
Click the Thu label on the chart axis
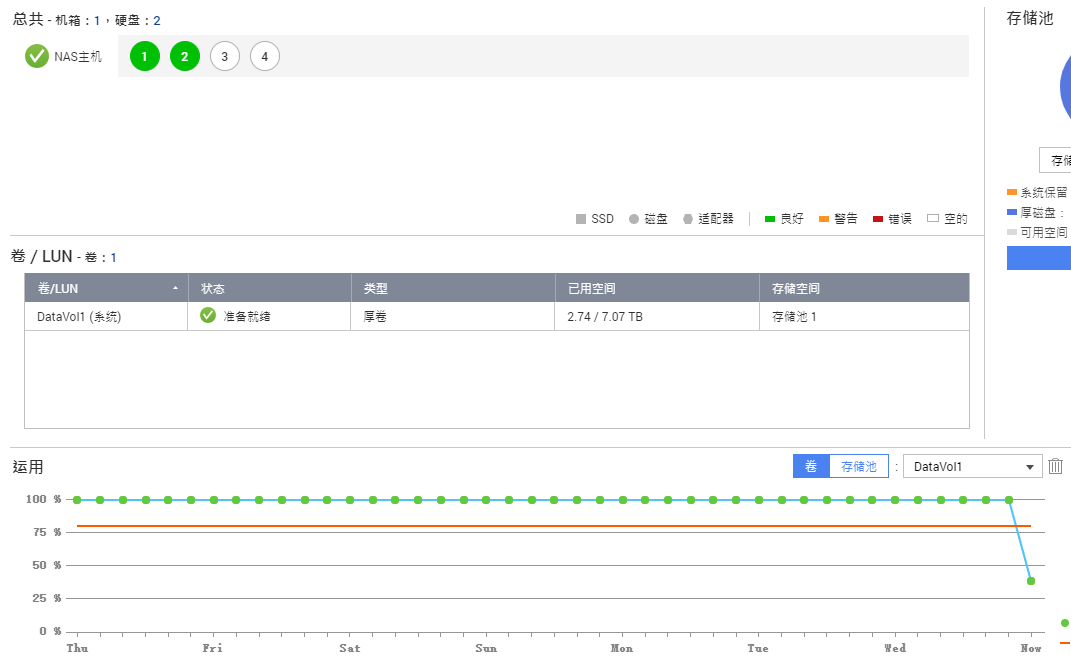point(77,648)
